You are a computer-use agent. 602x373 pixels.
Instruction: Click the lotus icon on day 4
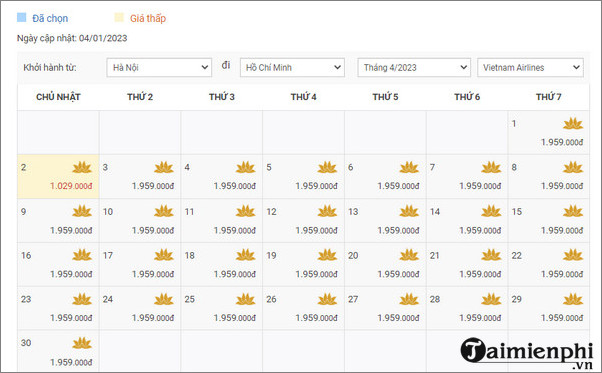(246, 167)
